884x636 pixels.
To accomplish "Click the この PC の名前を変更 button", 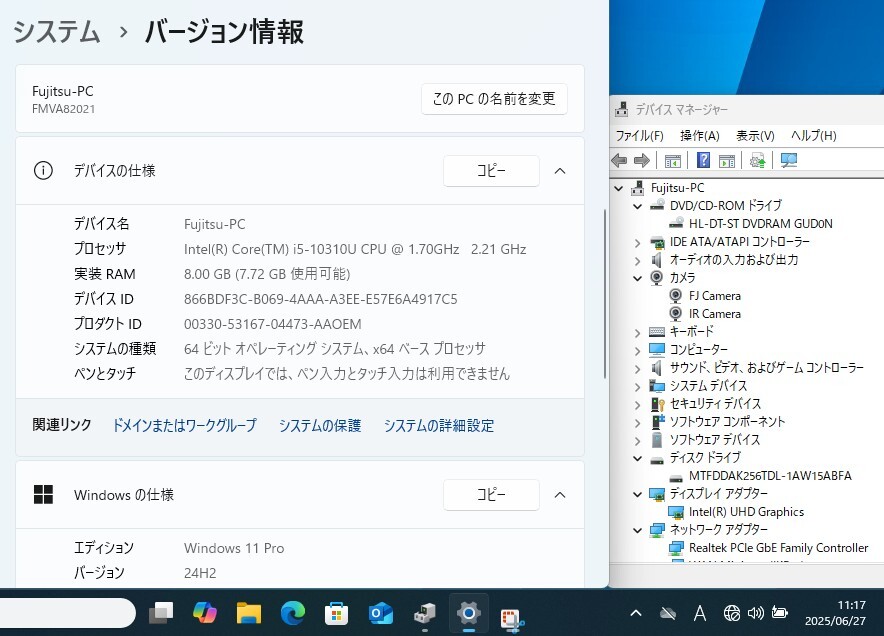I will (494, 99).
